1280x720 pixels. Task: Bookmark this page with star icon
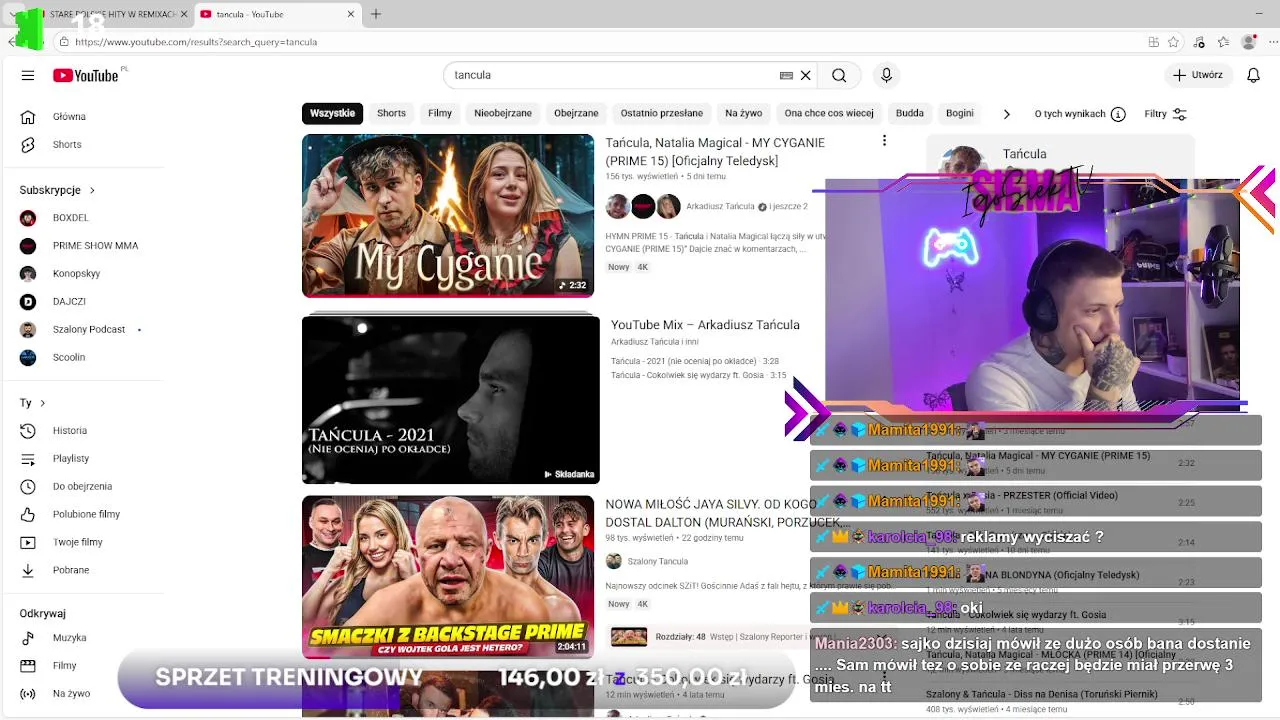tap(1173, 42)
